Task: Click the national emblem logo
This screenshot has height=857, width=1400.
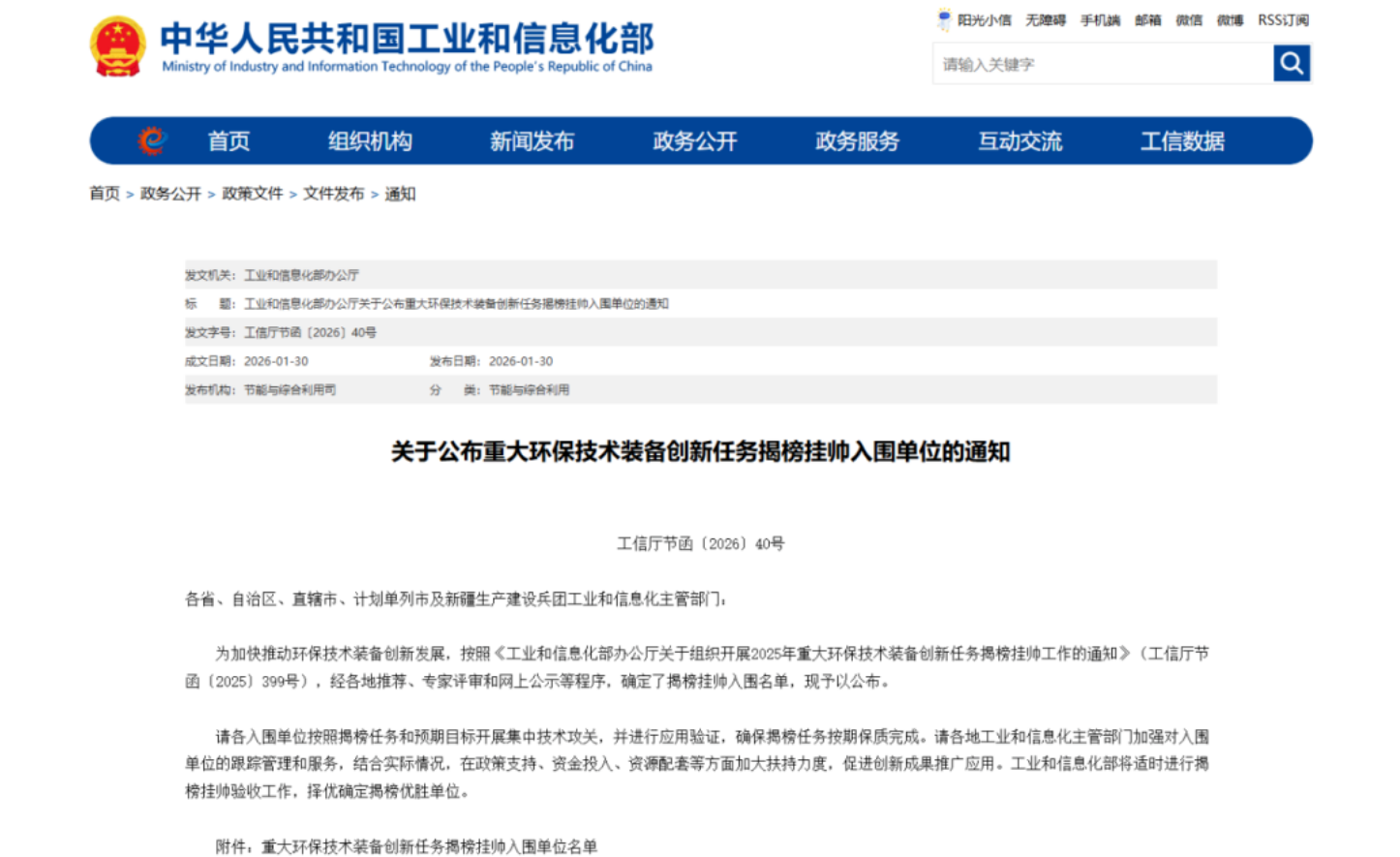Action: (x=117, y=46)
